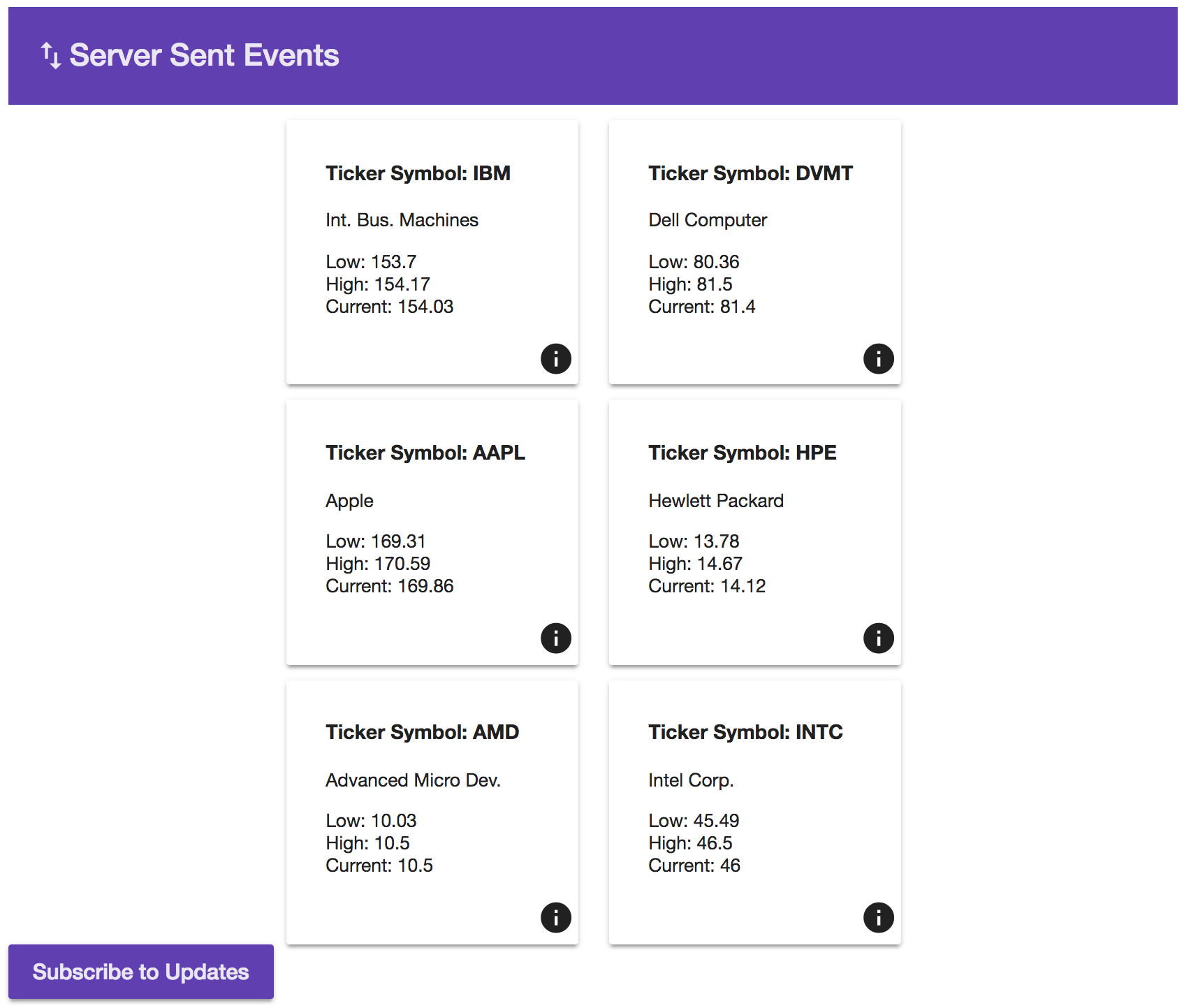Open info for the IBM card
This screenshot has height=1008, width=1184.
pyautogui.click(x=555, y=359)
